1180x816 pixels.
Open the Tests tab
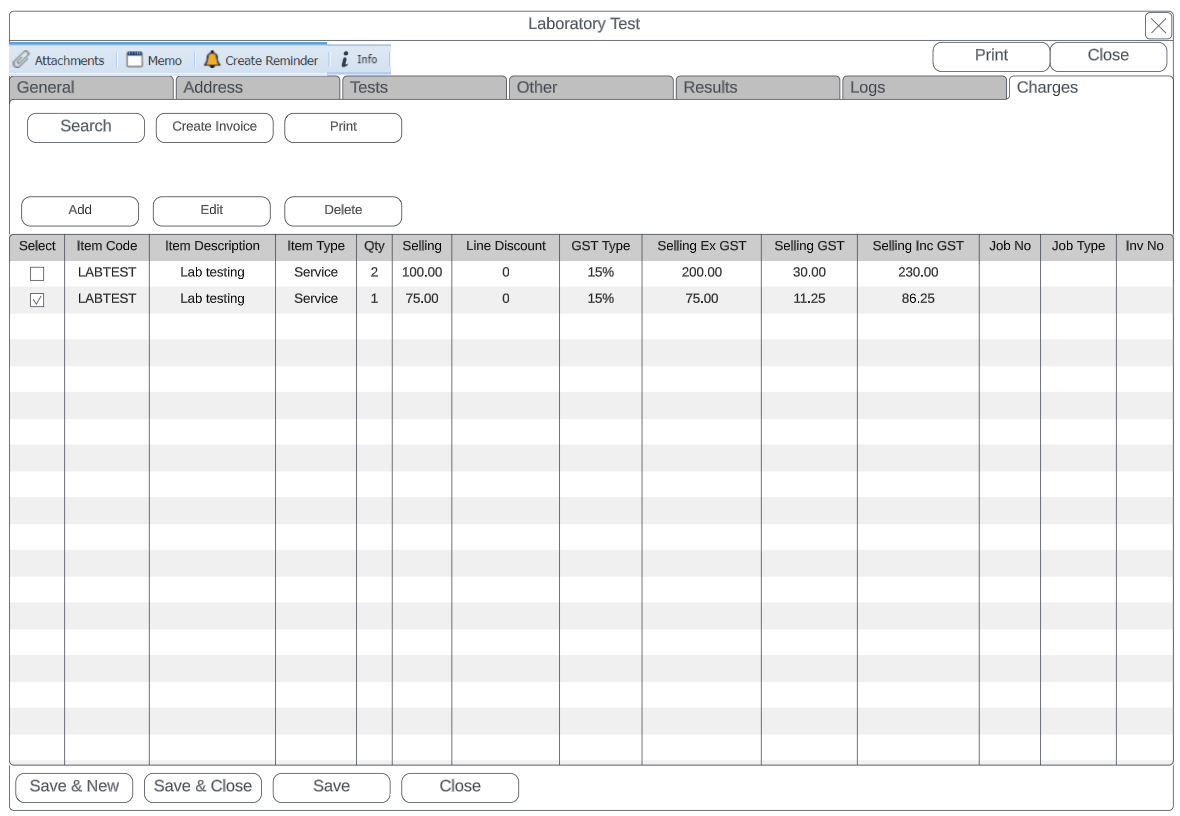(424, 88)
